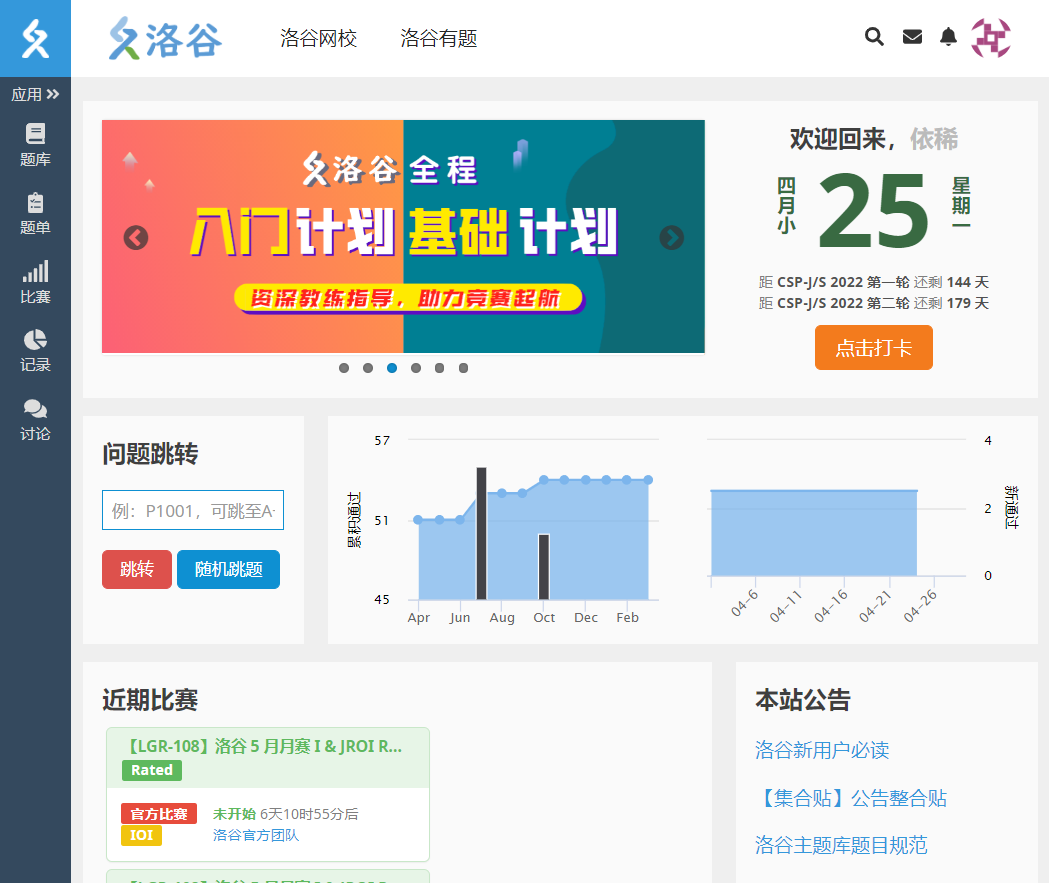Open the 【集合贴】公告整合贴 announcement

tap(851, 798)
